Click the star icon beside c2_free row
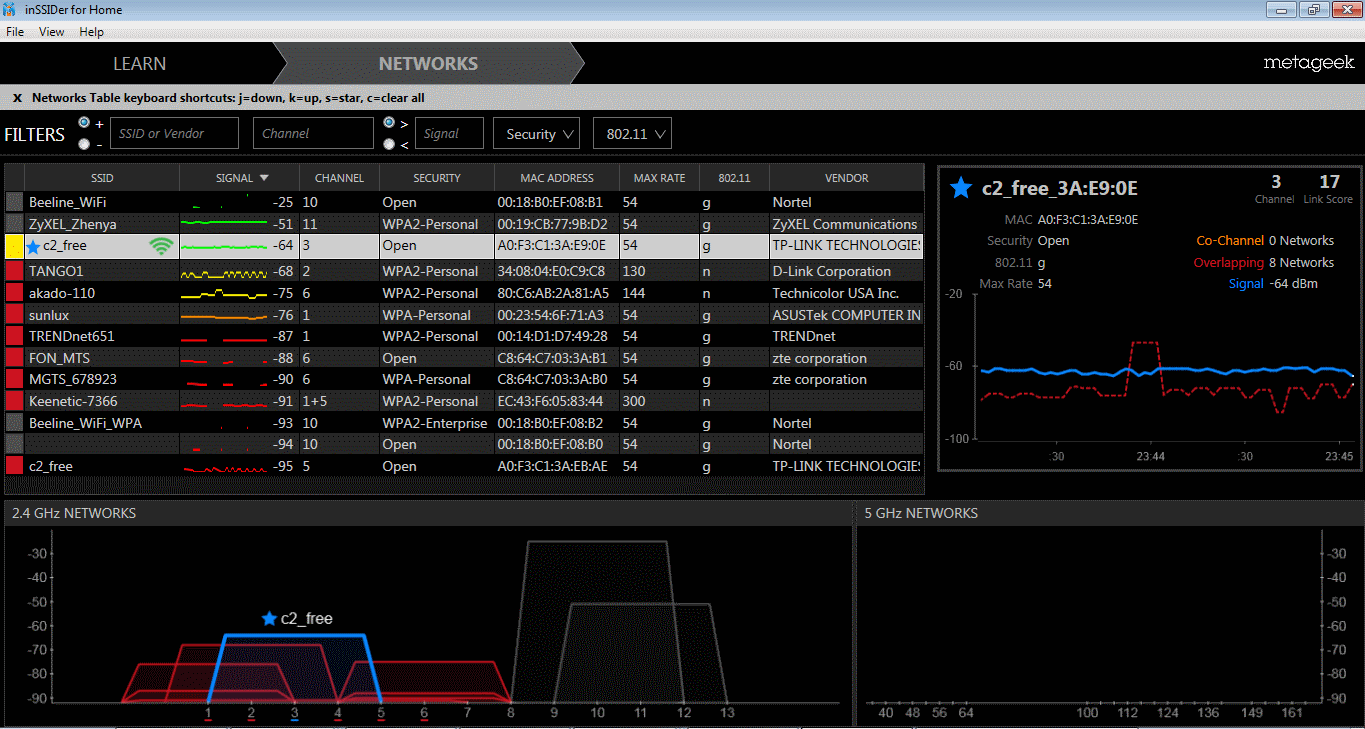1365x729 pixels. click(x=34, y=246)
